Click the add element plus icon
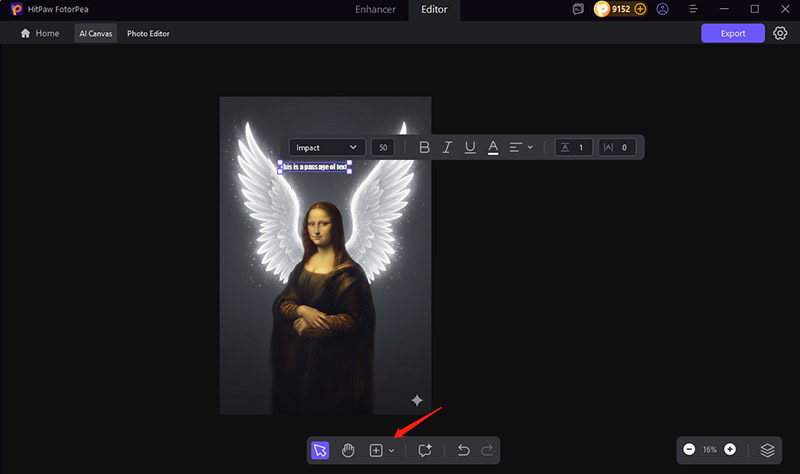 [376, 451]
